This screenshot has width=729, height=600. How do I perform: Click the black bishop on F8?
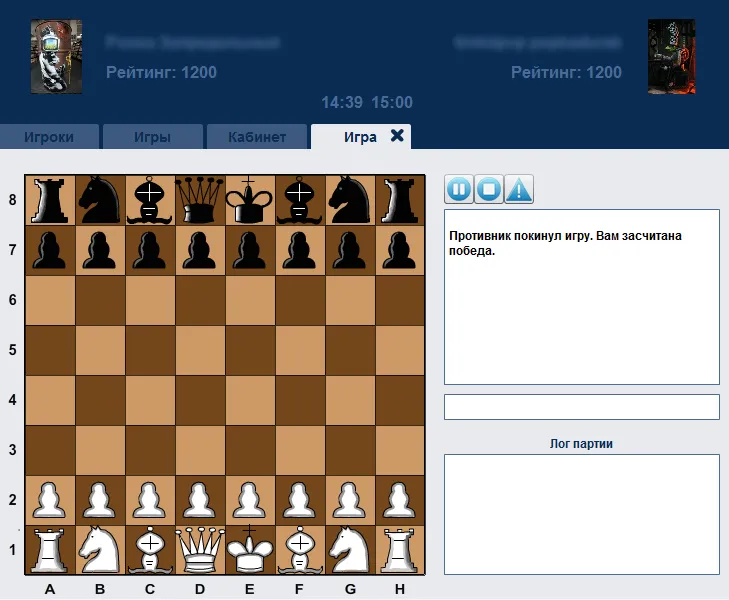(x=300, y=200)
